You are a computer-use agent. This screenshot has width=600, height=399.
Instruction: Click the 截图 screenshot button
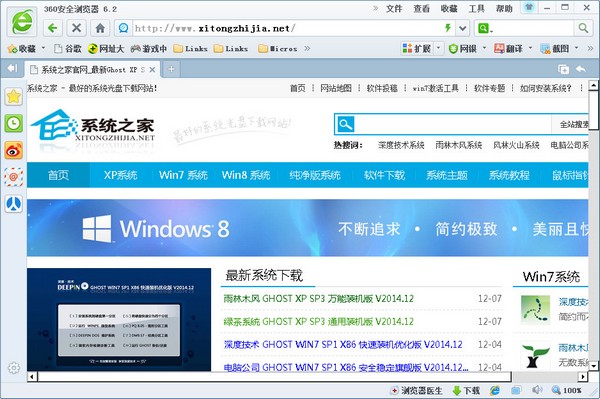pos(555,49)
